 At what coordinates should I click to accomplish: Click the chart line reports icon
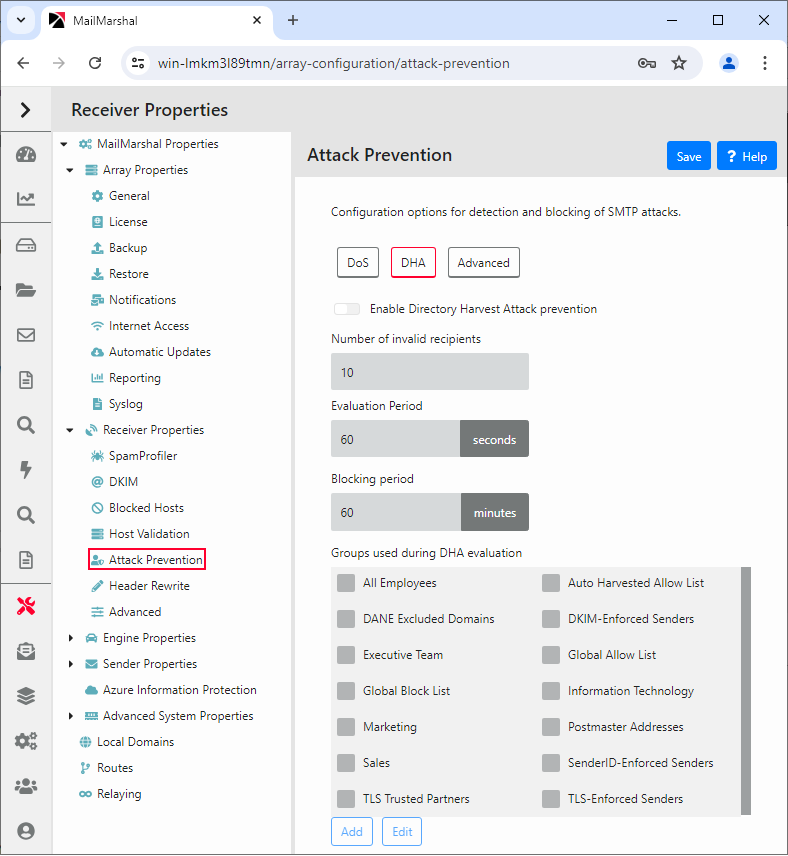[26, 199]
